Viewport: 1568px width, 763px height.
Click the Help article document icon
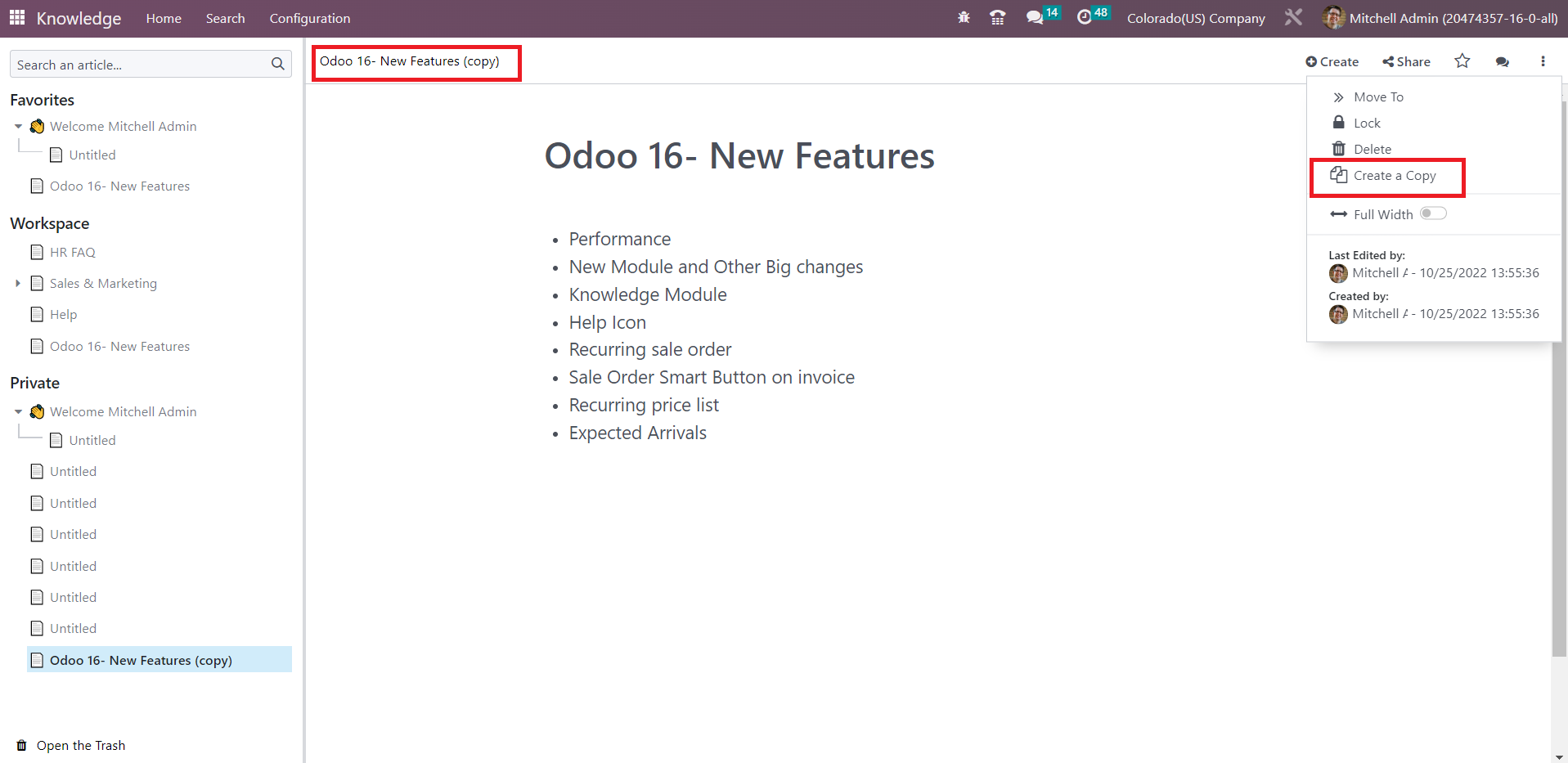(37, 314)
